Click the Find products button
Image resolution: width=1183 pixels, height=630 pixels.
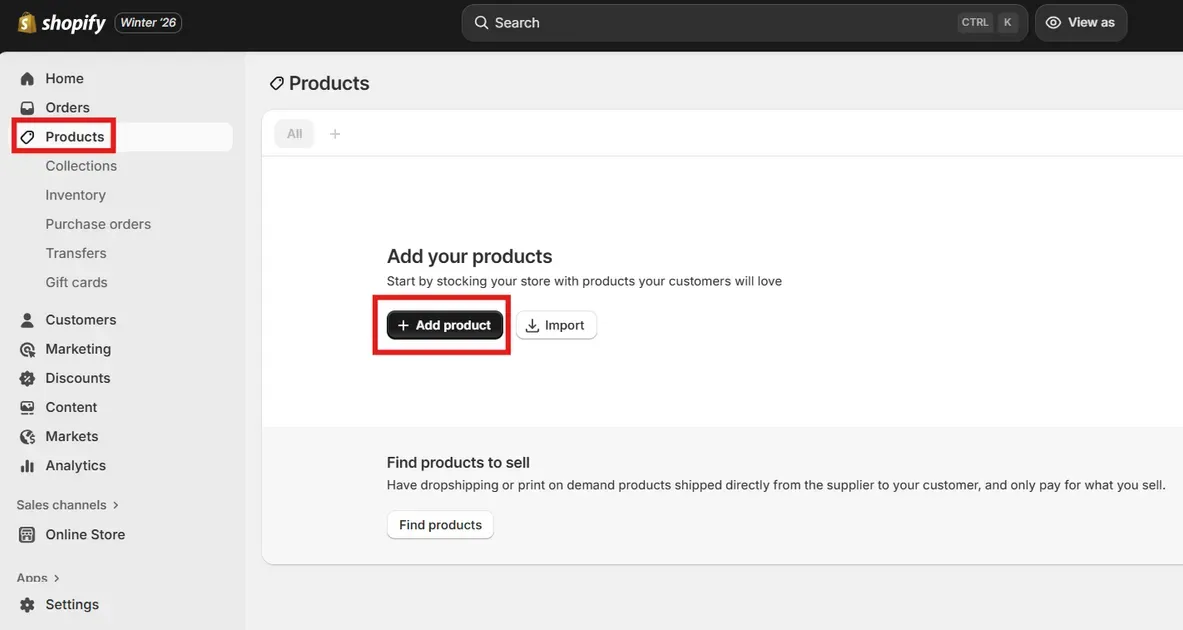pos(440,524)
